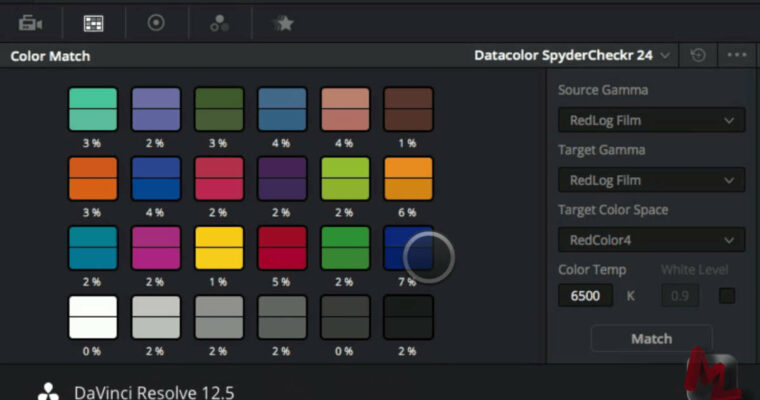760x400 pixels.
Task: Click the Color Temp 6500 field
Action: click(585, 296)
